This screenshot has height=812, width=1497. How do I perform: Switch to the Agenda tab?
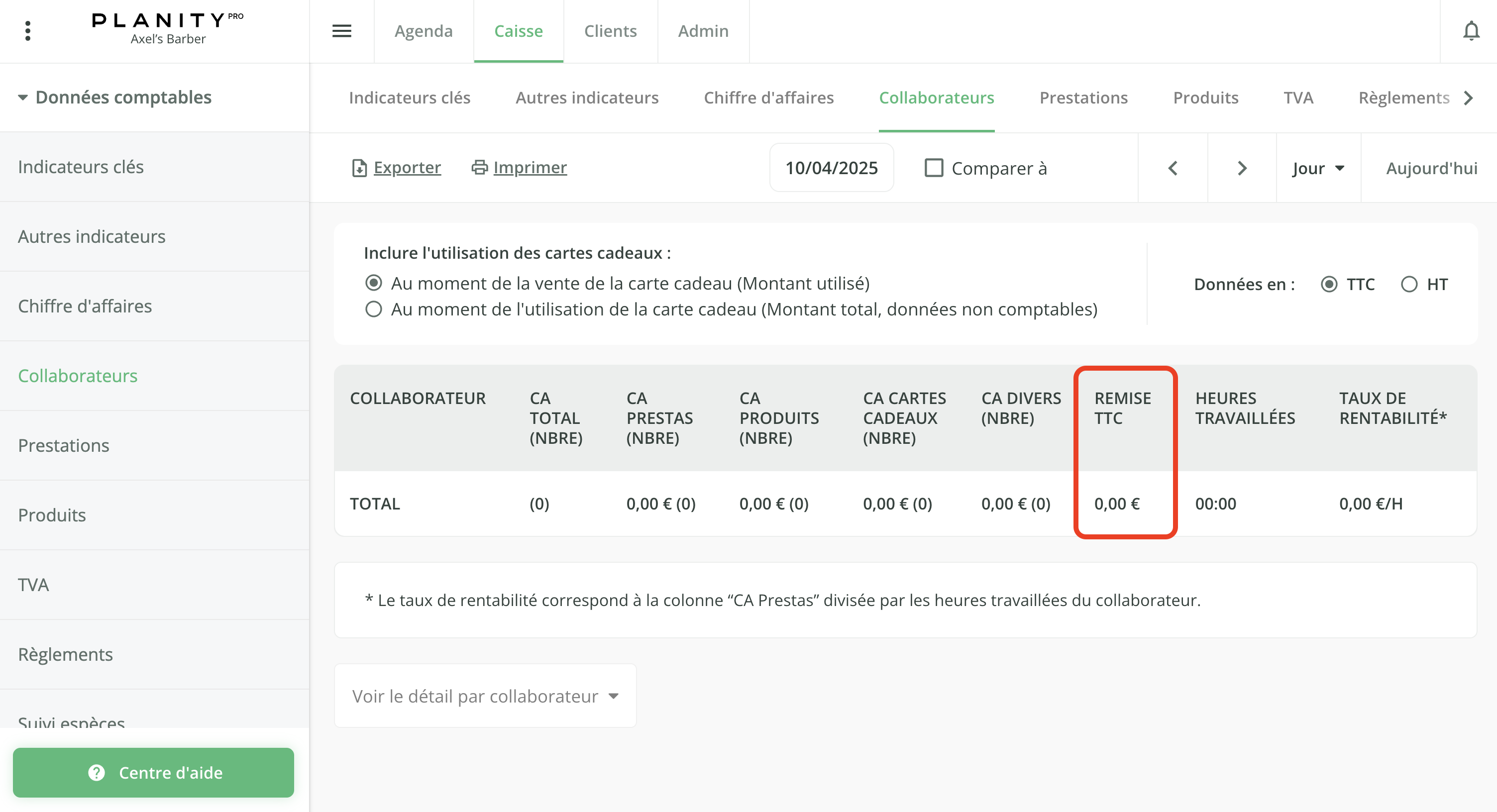click(423, 31)
